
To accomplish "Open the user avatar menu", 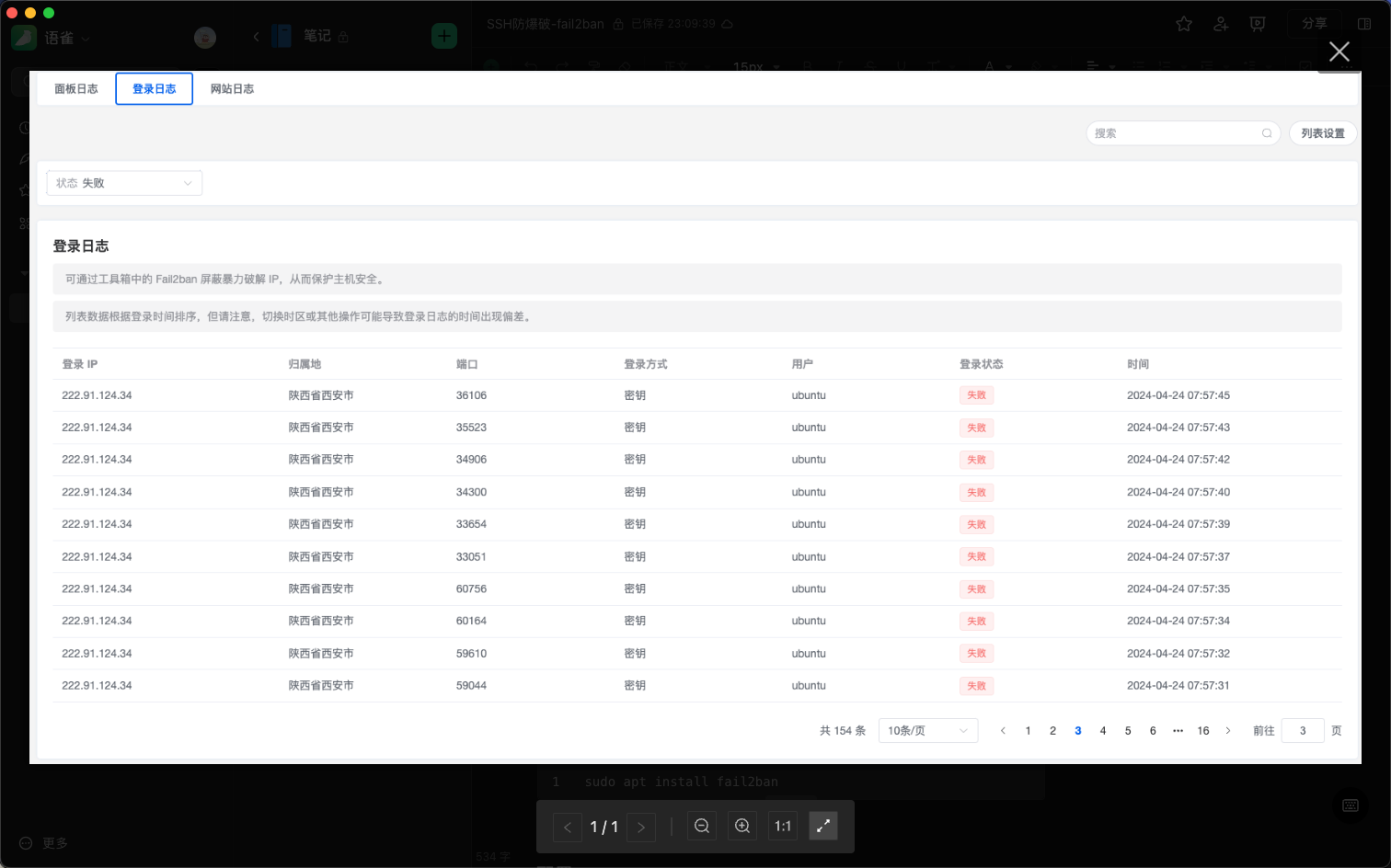I will pos(205,37).
